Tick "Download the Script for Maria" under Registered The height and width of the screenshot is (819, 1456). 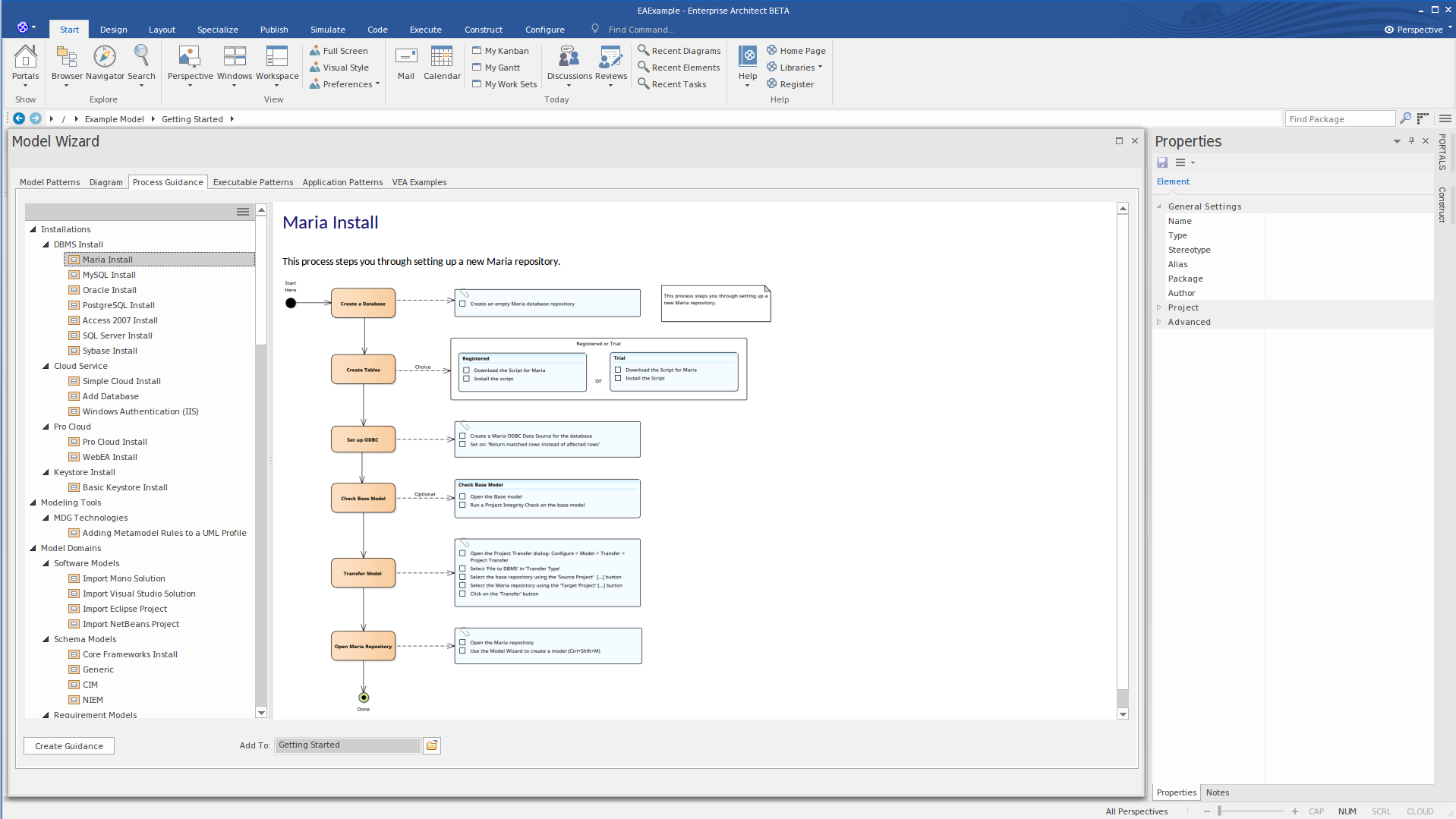pos(465,370)
